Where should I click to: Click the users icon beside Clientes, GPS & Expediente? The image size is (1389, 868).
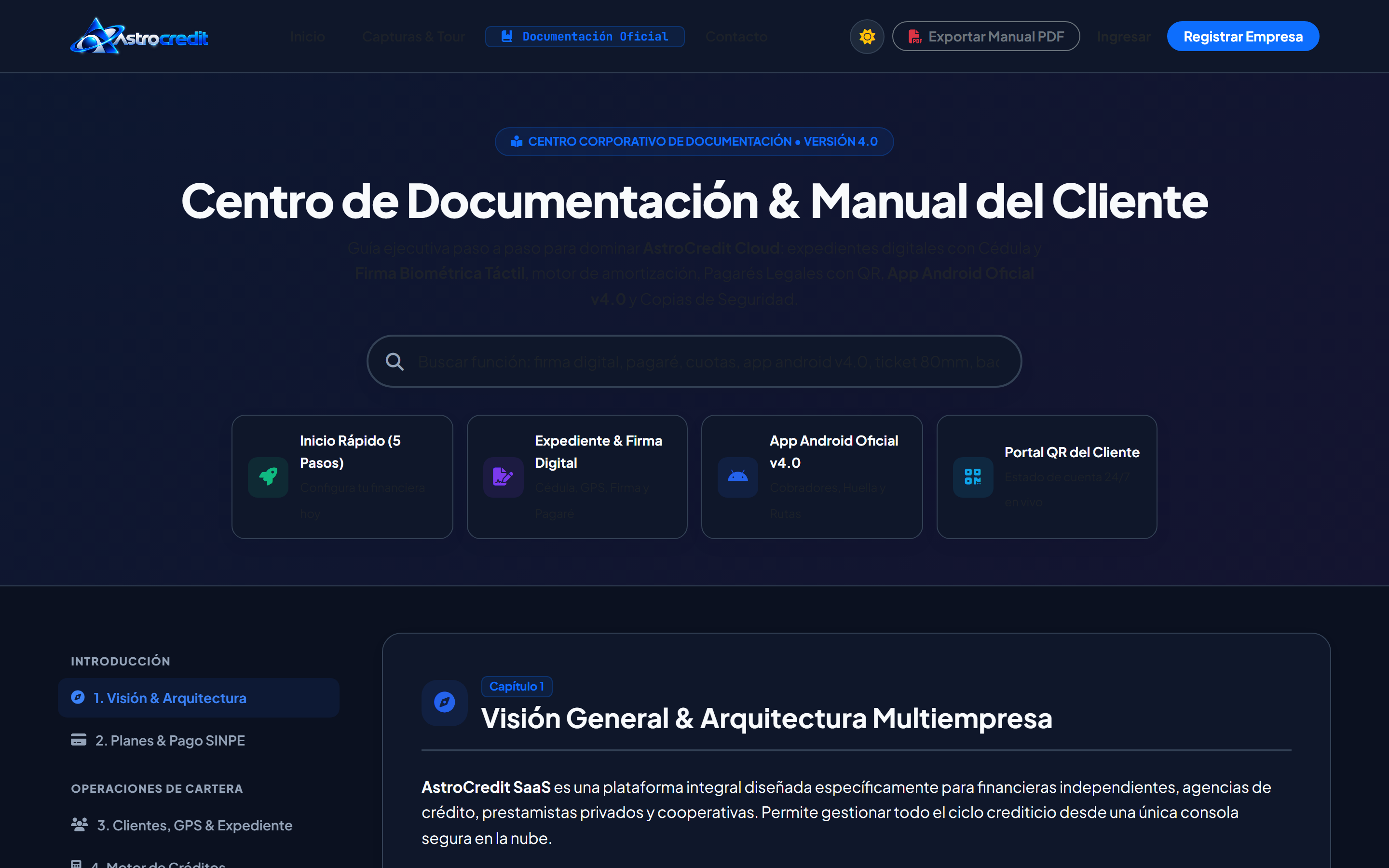(79, 825)
